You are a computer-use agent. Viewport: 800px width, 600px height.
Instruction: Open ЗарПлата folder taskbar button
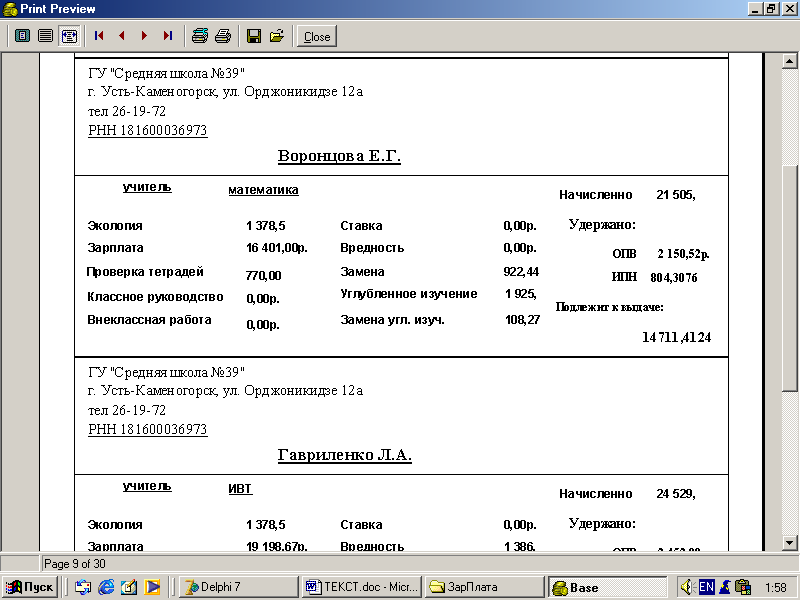click(485, 587)
